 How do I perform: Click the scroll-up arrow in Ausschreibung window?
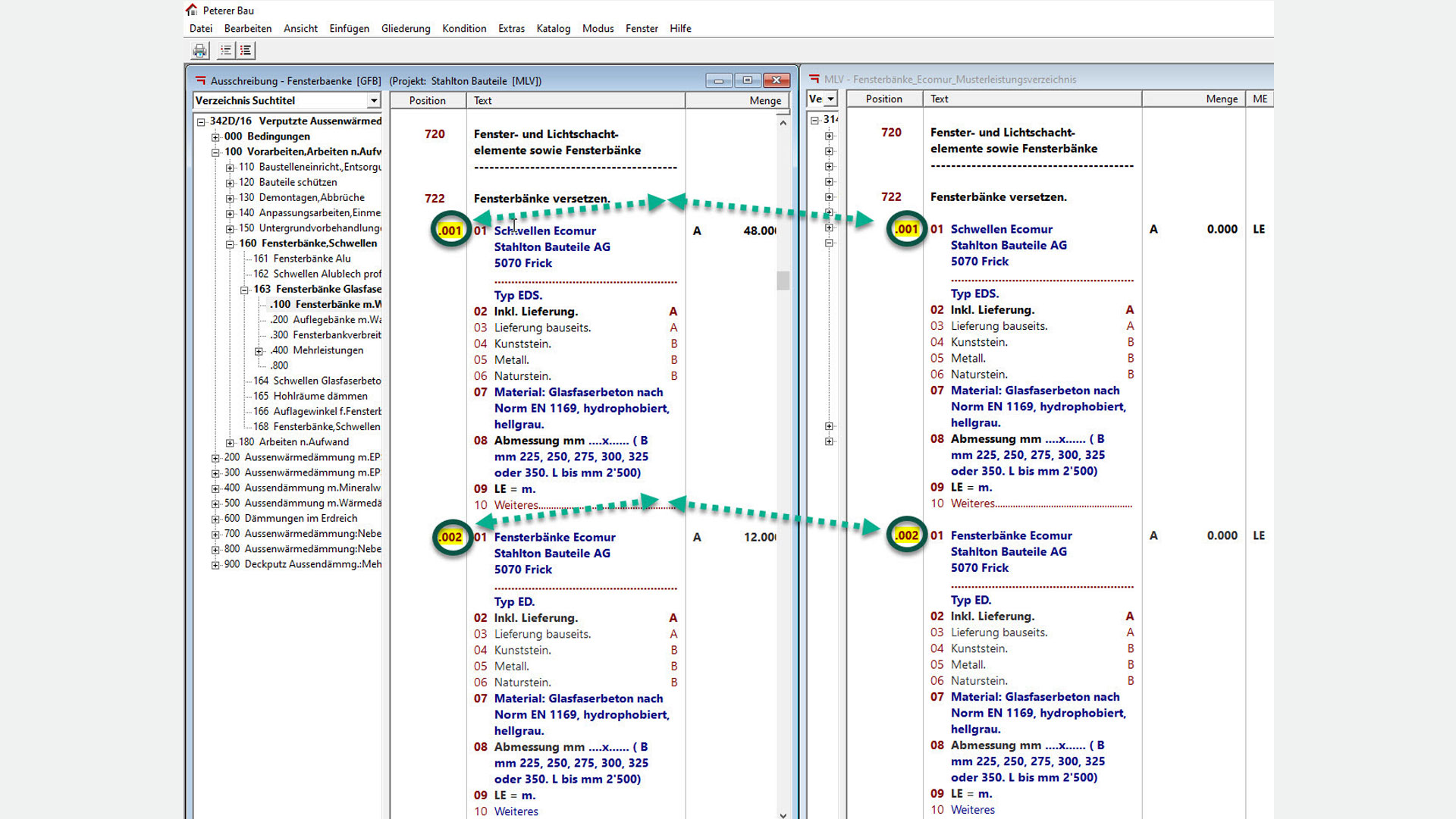[783, 123]
